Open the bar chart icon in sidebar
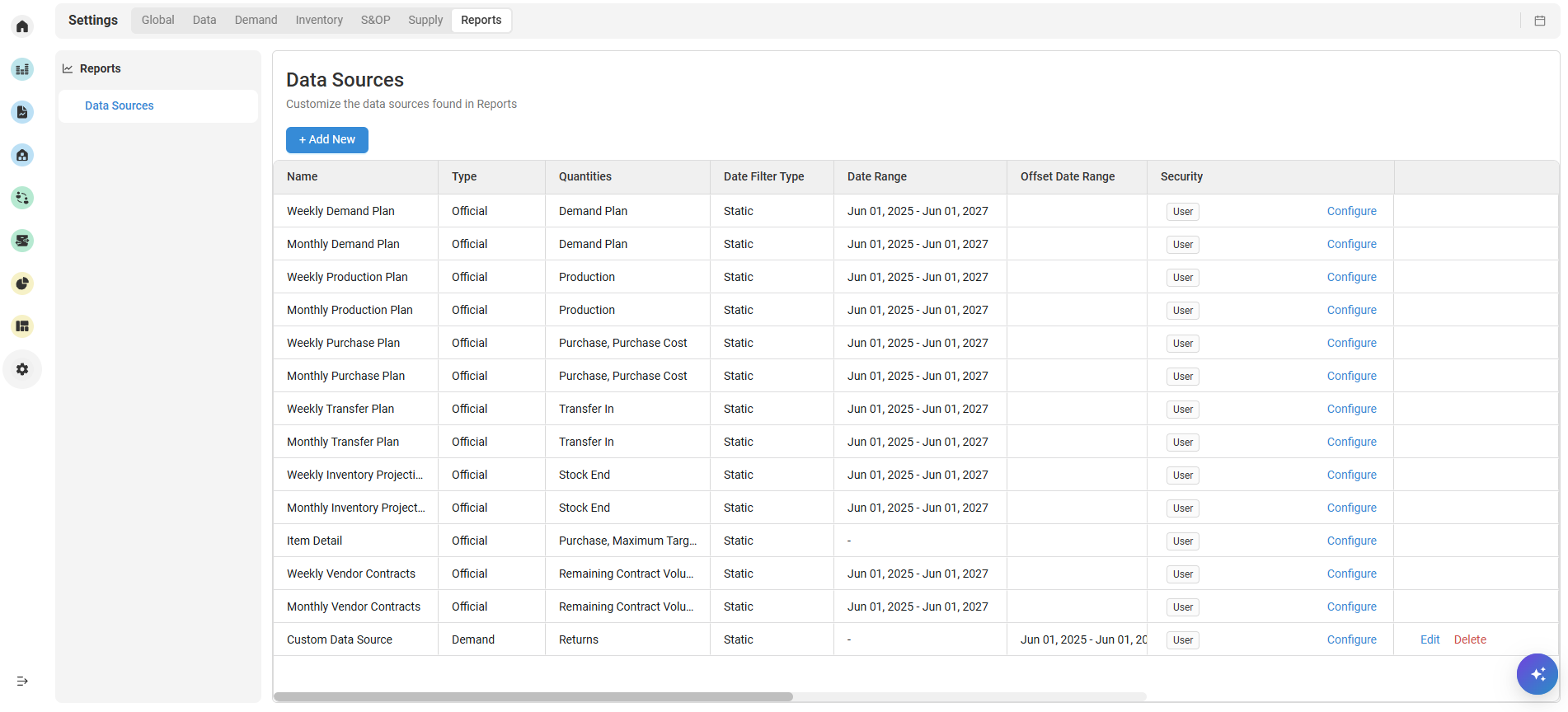Screen dimensions: 1568x712 [22, 69]
